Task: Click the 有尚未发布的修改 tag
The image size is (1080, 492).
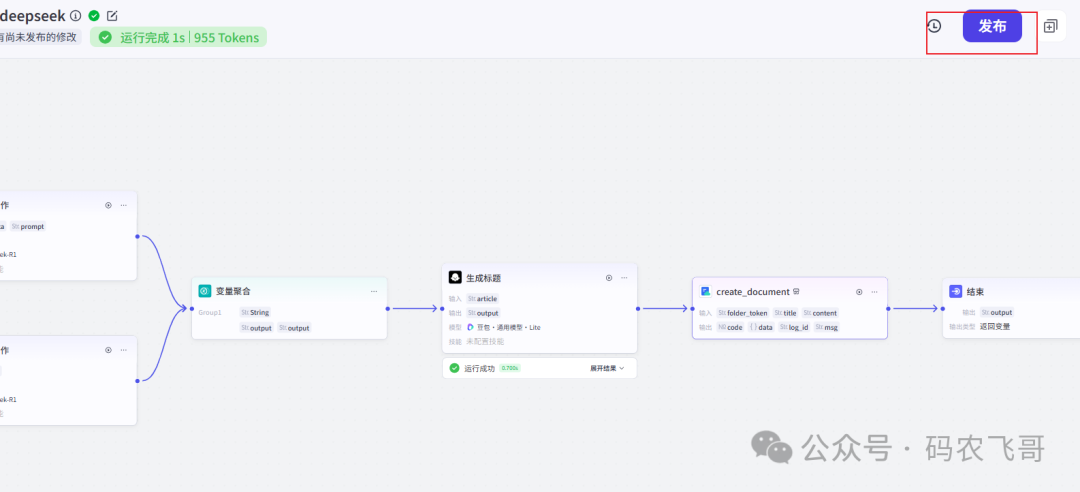Action: 38,37
